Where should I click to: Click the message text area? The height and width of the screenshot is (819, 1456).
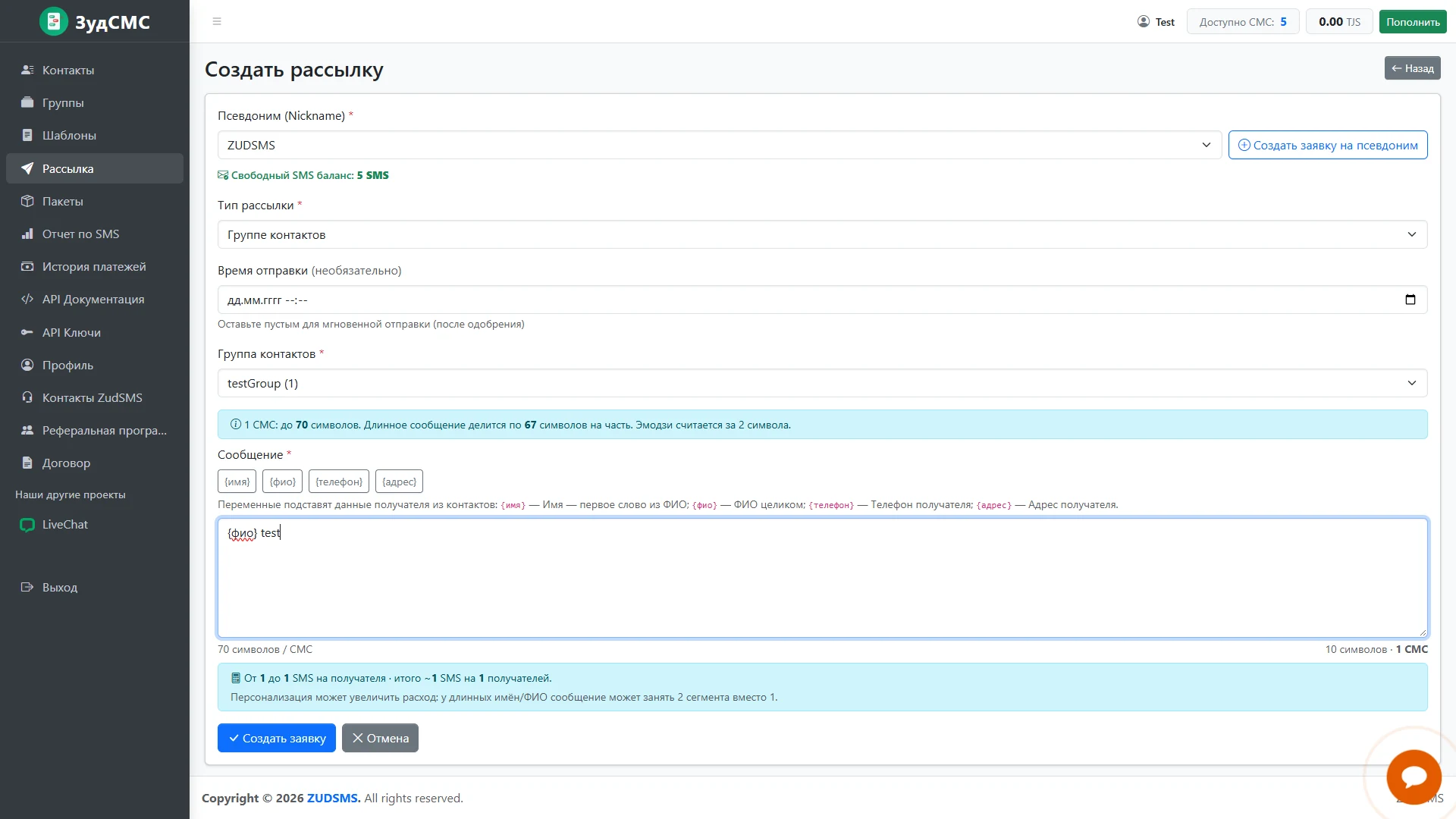point(822,578)
